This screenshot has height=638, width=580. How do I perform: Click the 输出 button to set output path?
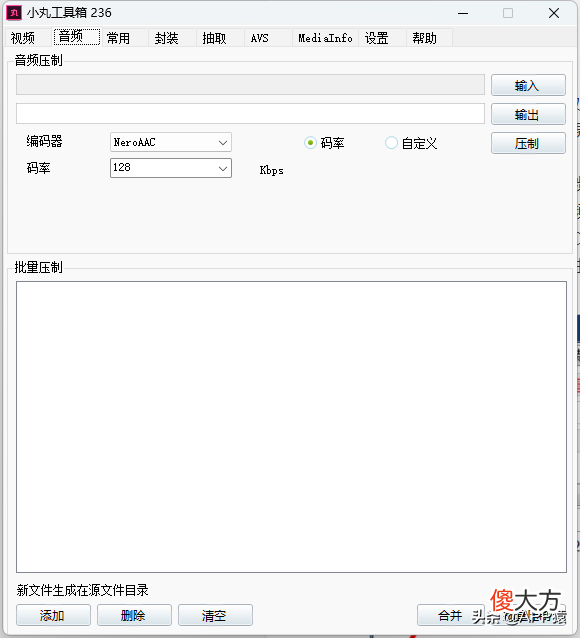528,114
